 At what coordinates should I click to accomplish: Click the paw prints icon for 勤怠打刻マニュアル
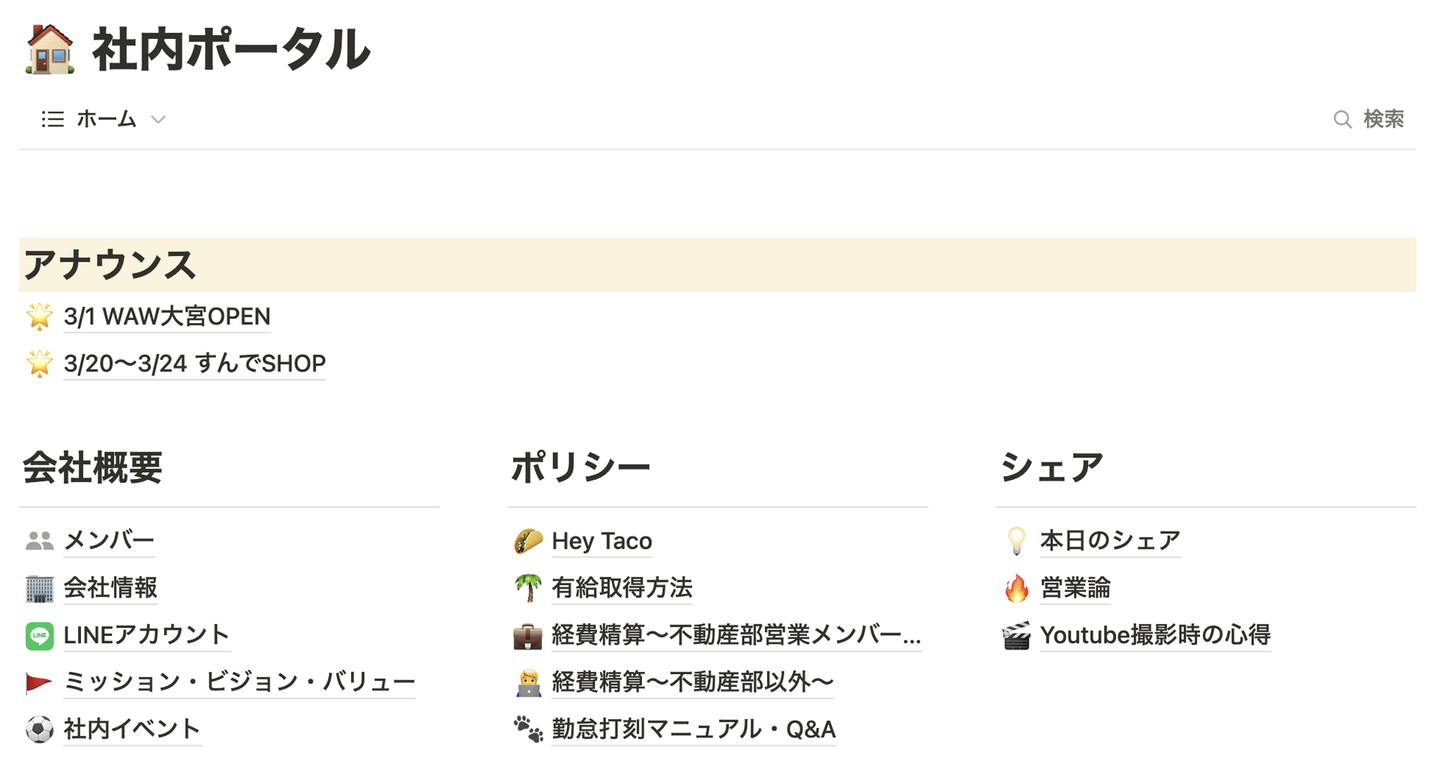click(528, 729)
